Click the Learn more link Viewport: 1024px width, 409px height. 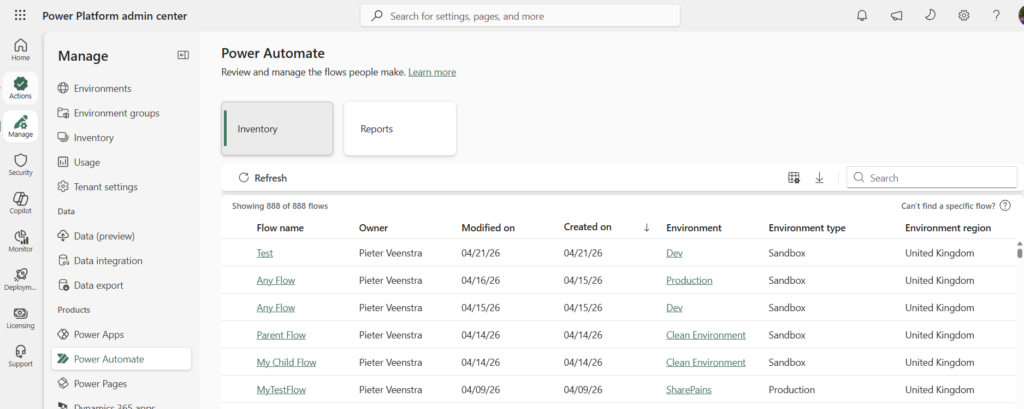coord(432,72)
